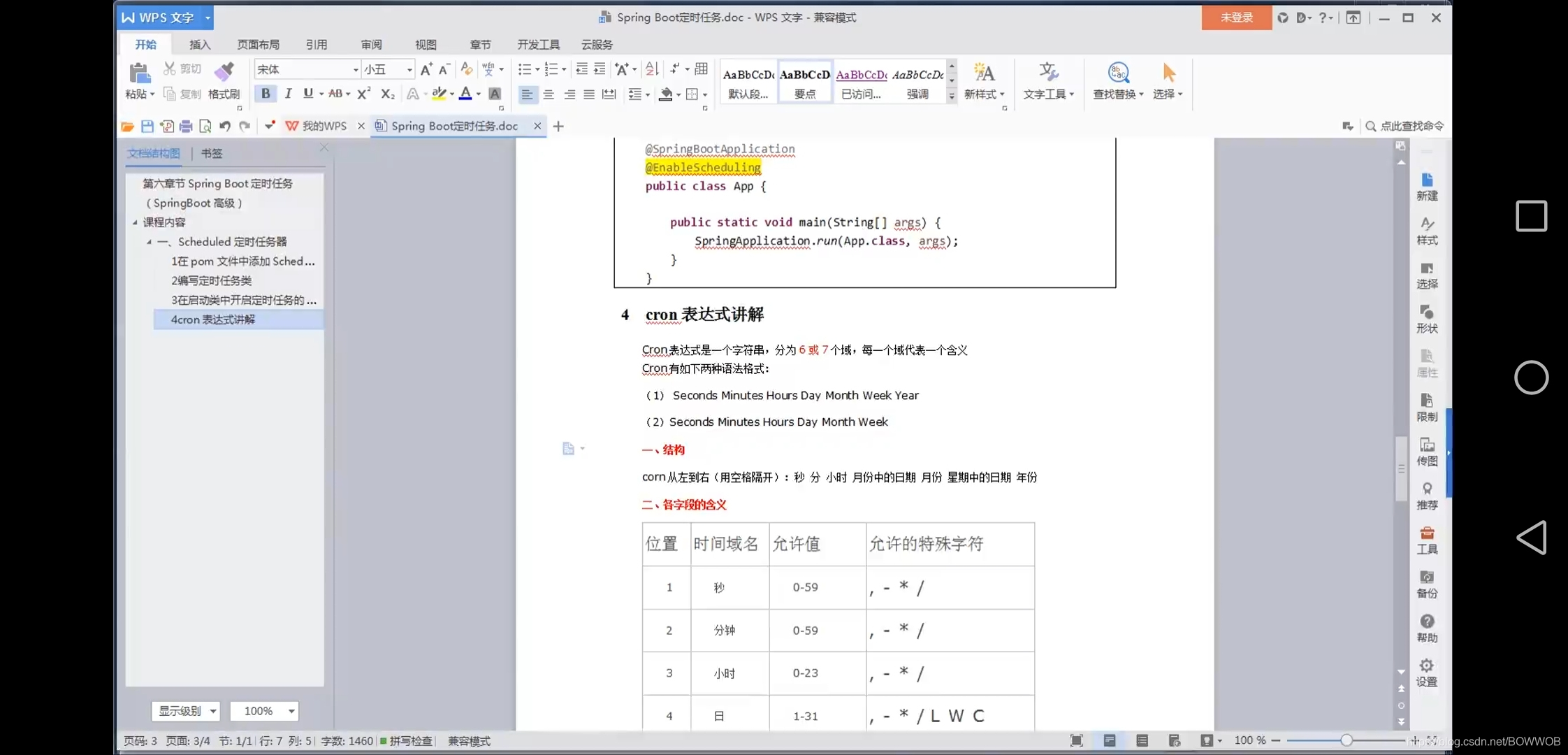Screen dimensions: 1568x755
Task: Open the WPS 文字 application menu
Action: point(165,17)
